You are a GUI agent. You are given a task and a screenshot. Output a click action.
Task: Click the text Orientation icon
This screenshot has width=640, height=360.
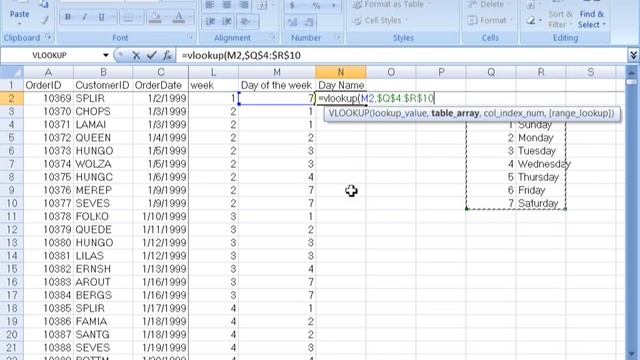245,21
